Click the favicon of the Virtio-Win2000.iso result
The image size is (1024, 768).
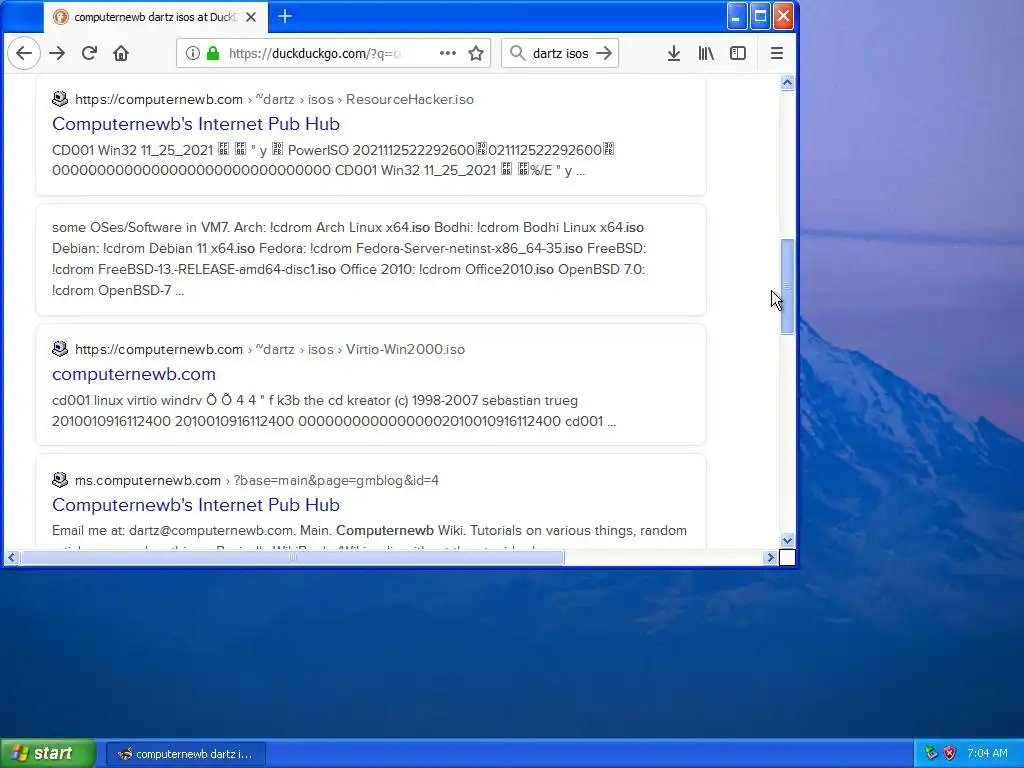tap(60, 349)
